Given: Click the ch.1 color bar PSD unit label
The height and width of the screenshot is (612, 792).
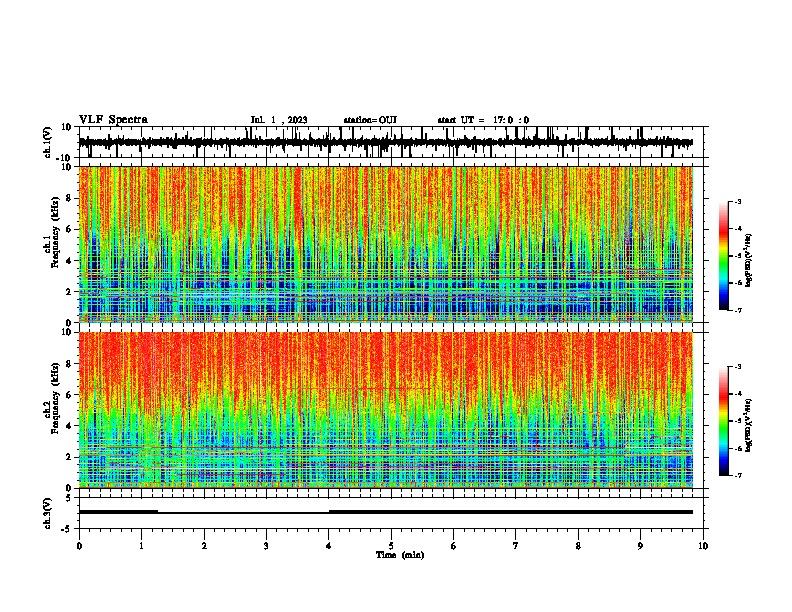Looking at the screenshot, I should coord(749,260).
